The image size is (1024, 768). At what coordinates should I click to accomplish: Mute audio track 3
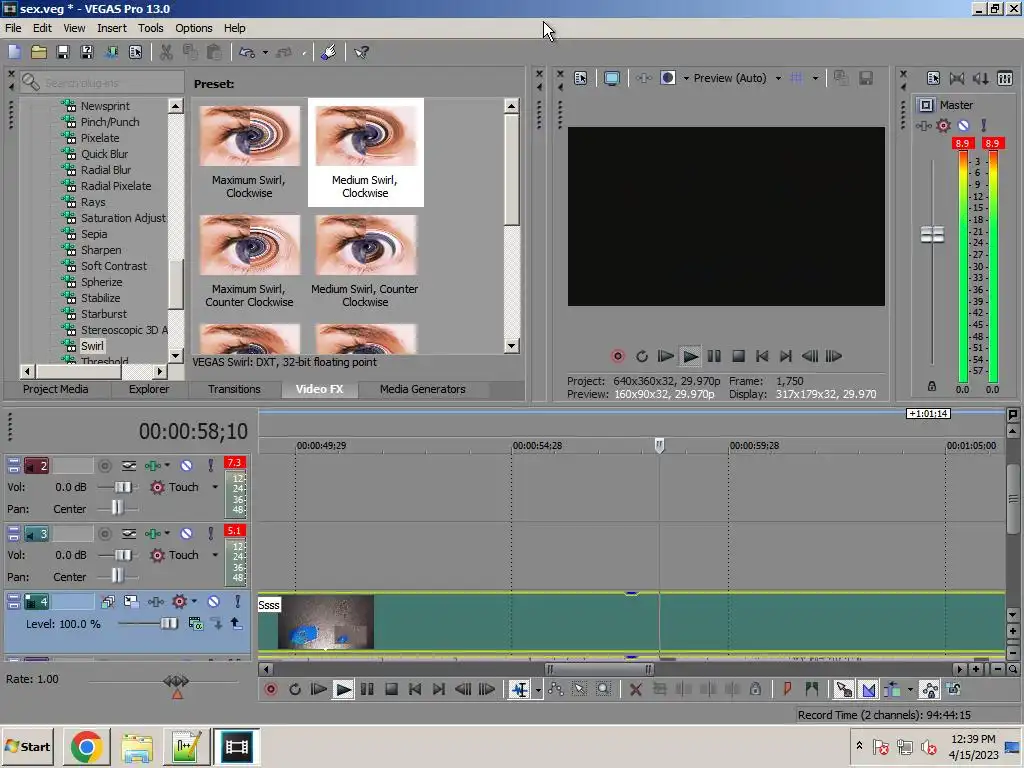coord(186,534)
